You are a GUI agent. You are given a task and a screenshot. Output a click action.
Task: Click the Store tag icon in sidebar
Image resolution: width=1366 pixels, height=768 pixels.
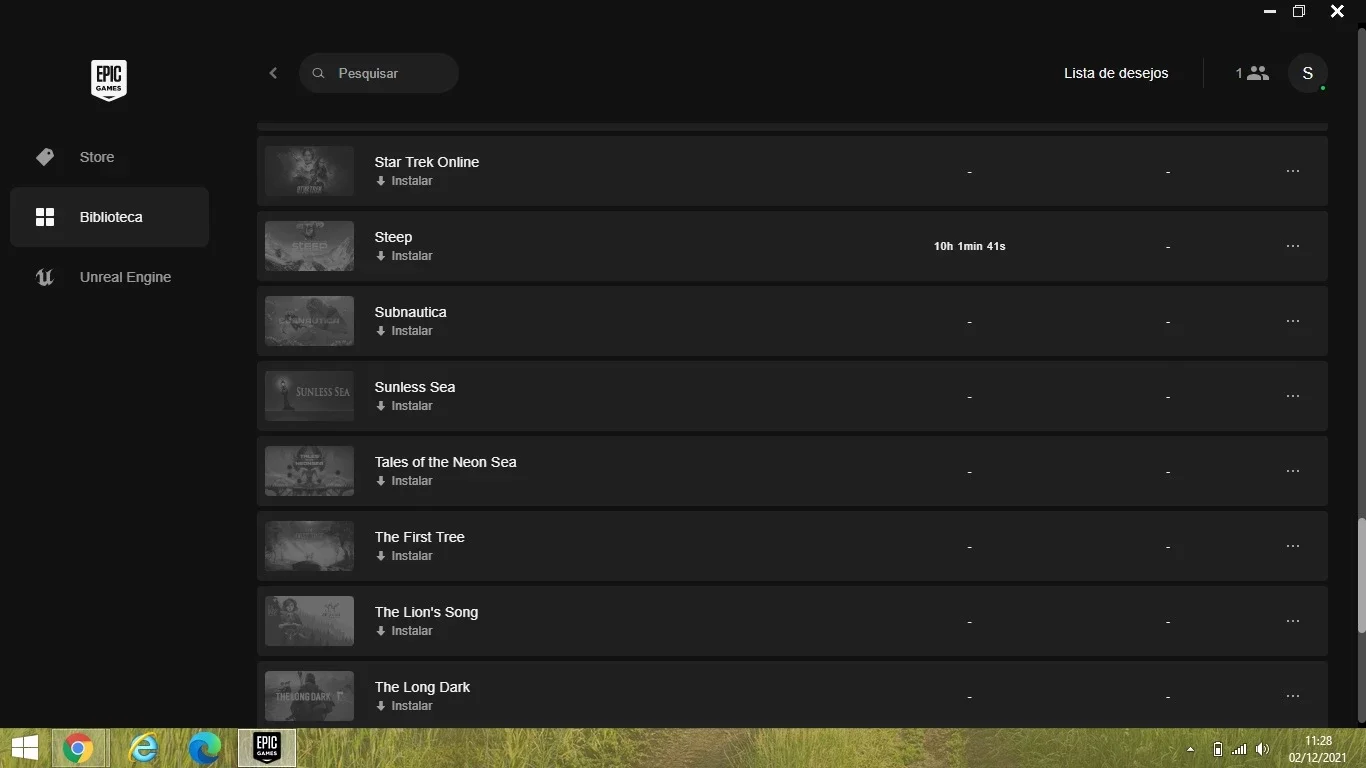click(x=45, y=157)
